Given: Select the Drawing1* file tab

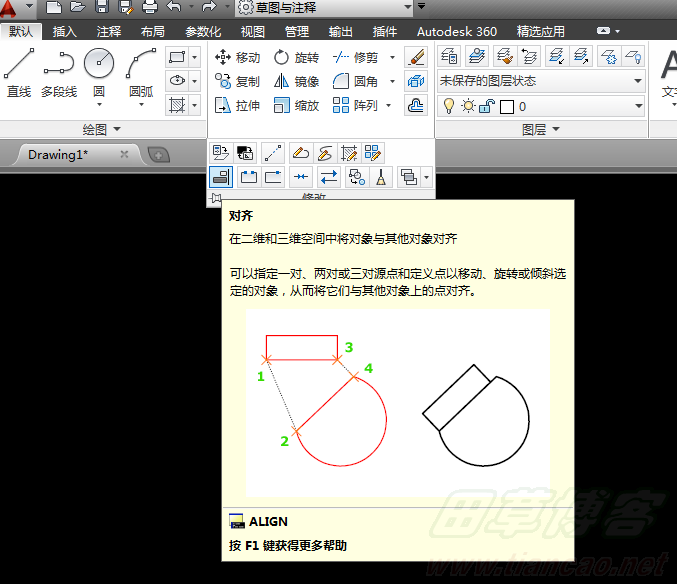Looking at the screenshot, I should tap(77, 155).
